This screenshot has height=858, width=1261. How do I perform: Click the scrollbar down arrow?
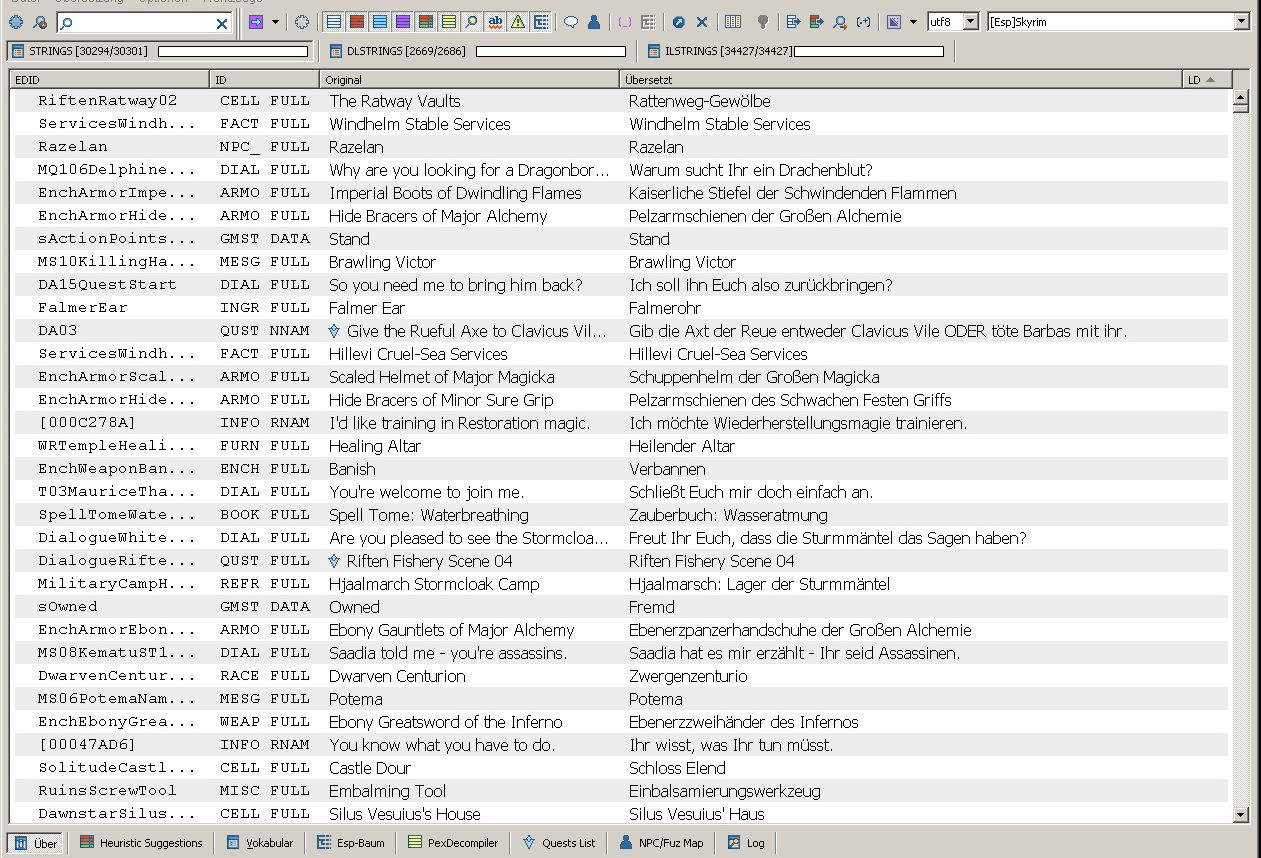[1241, 815]
